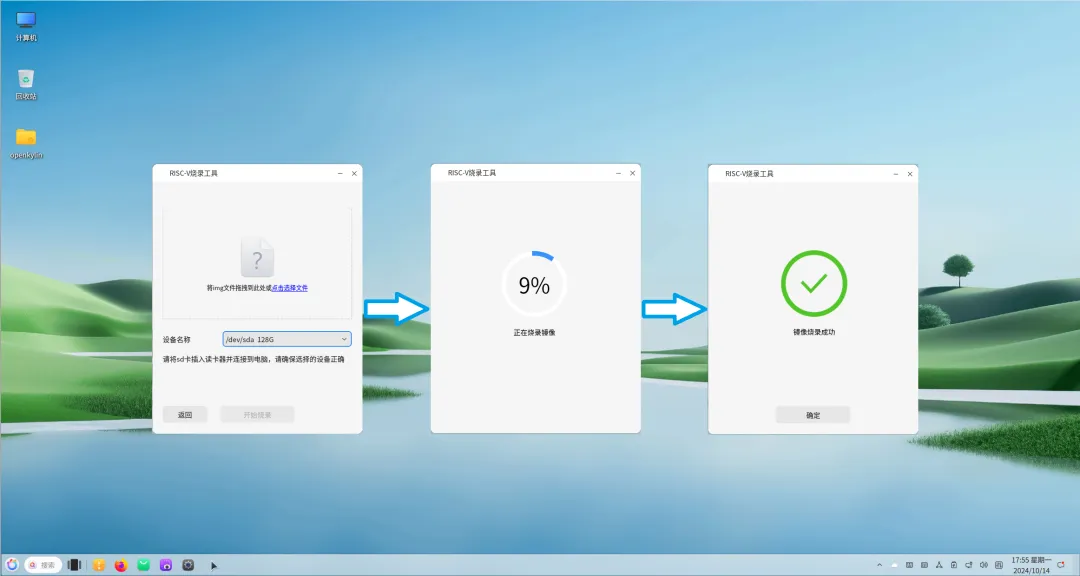Expand the /dev/sda 128G device dropdown
Viewport: 1080px width, 576px height.
(287, 339)
